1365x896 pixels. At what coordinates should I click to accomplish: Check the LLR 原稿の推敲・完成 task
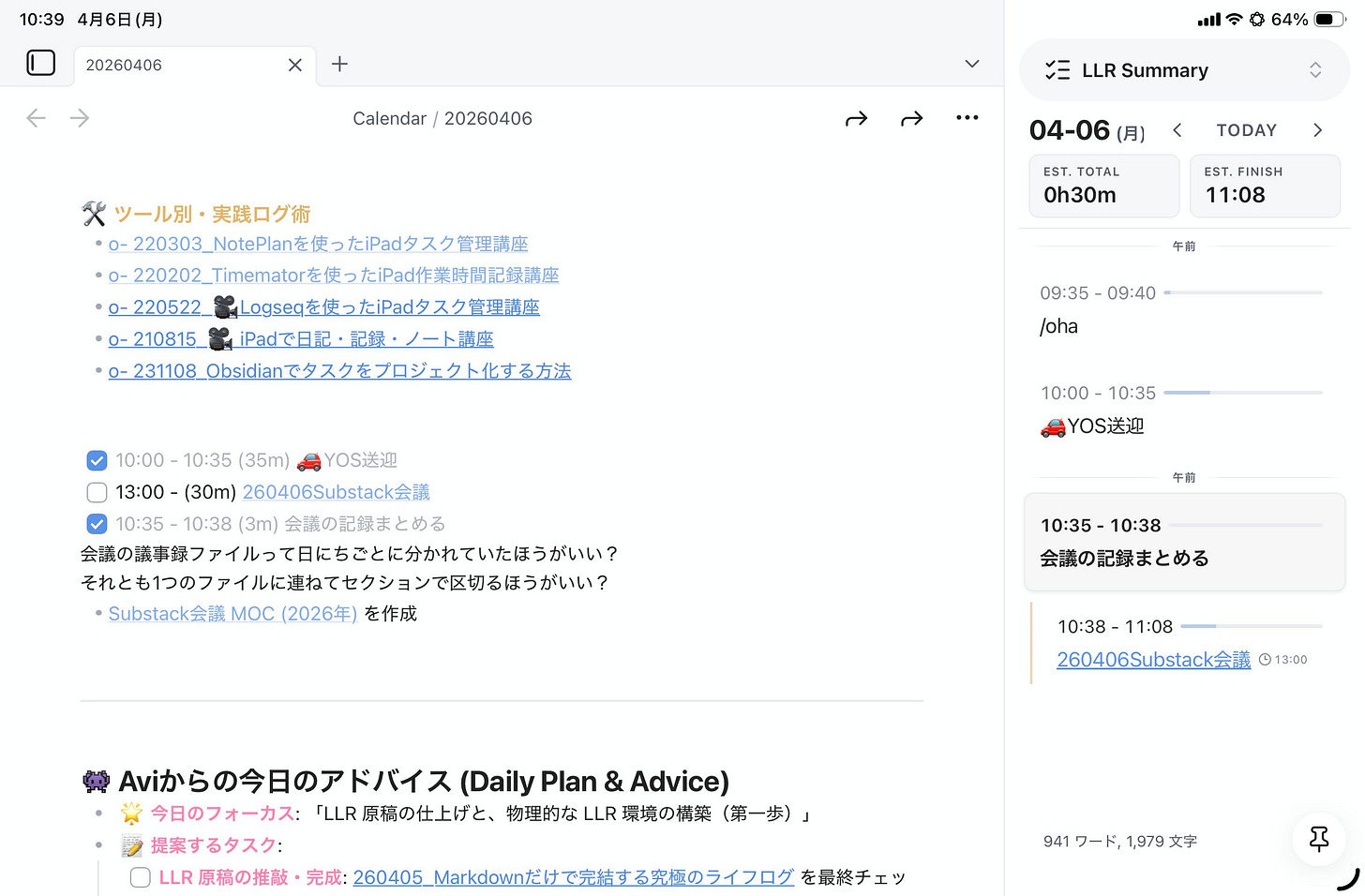tap(140, 877)
